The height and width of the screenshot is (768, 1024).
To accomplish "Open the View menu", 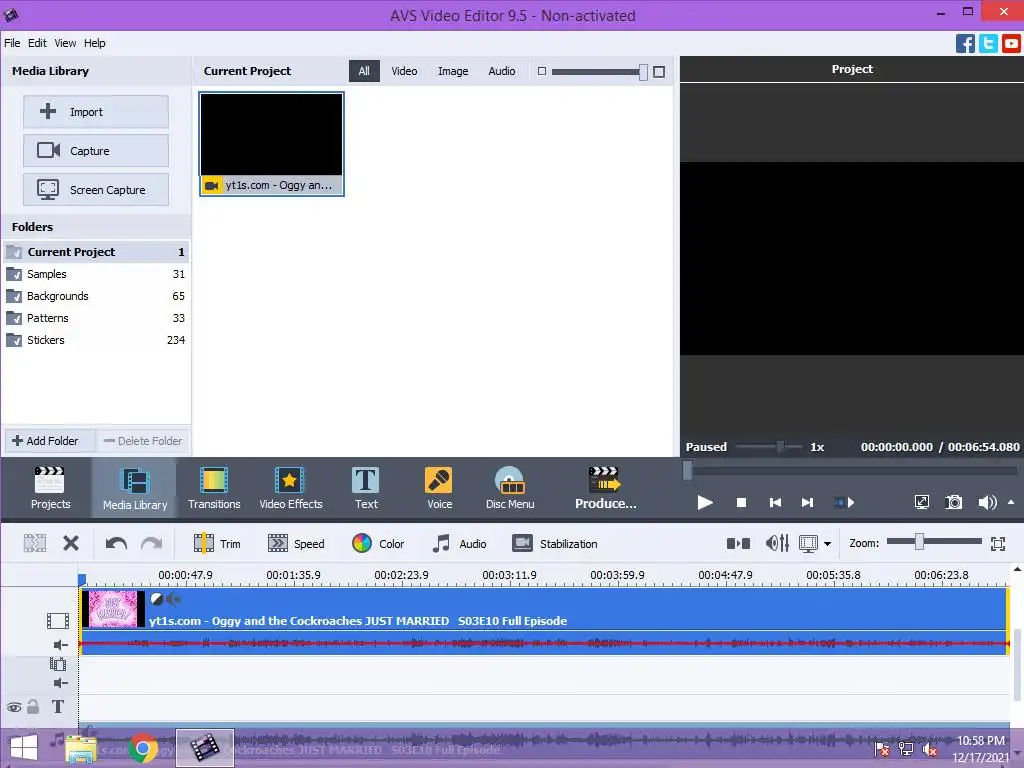I will (65, 43).
